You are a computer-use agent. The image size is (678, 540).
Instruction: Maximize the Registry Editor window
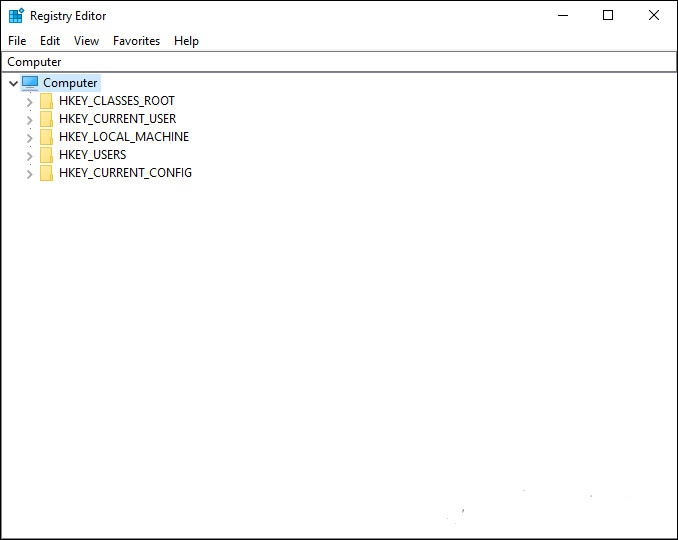608,16
